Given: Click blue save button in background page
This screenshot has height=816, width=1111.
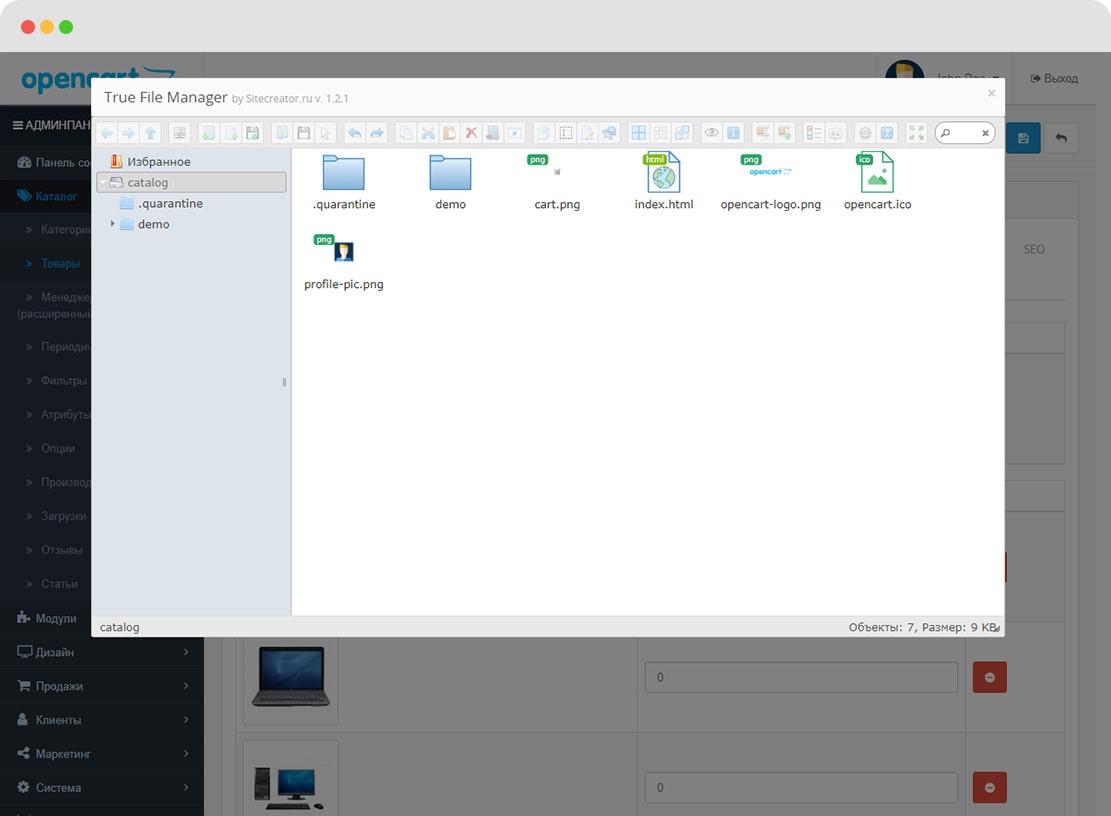Looking at the screenshot, I should click(1023, 138).
